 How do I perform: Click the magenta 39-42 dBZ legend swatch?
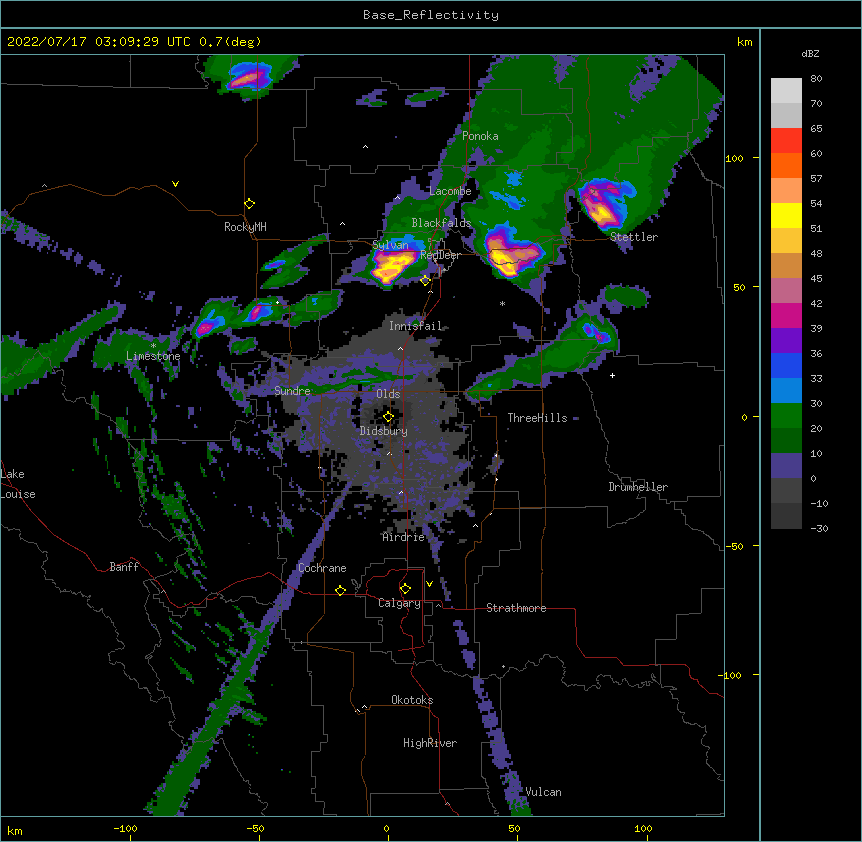pos(786,316)
